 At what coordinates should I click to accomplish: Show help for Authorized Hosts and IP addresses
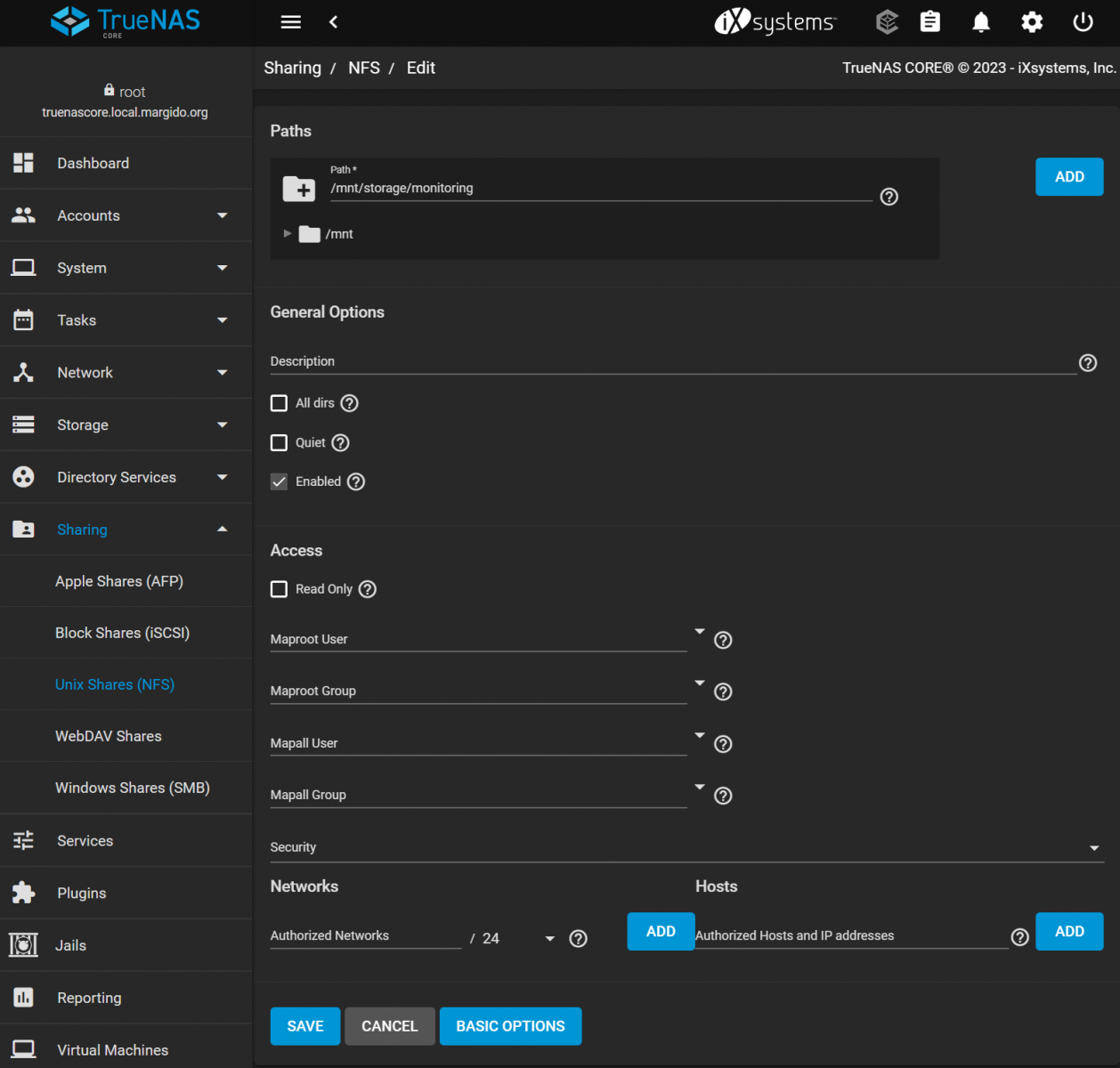point(1020,937)
